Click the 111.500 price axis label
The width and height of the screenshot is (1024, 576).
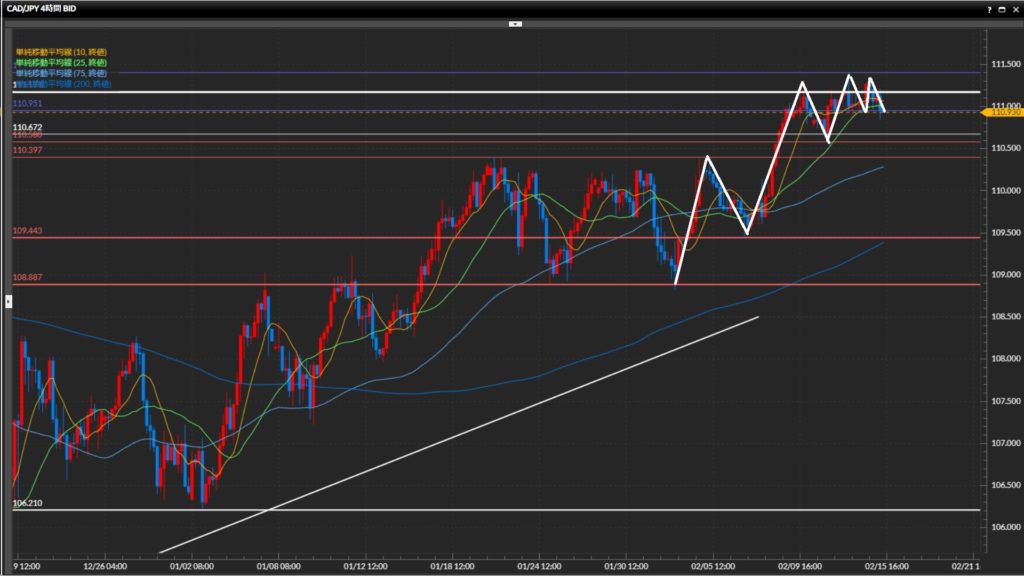tap(1004, 64)
